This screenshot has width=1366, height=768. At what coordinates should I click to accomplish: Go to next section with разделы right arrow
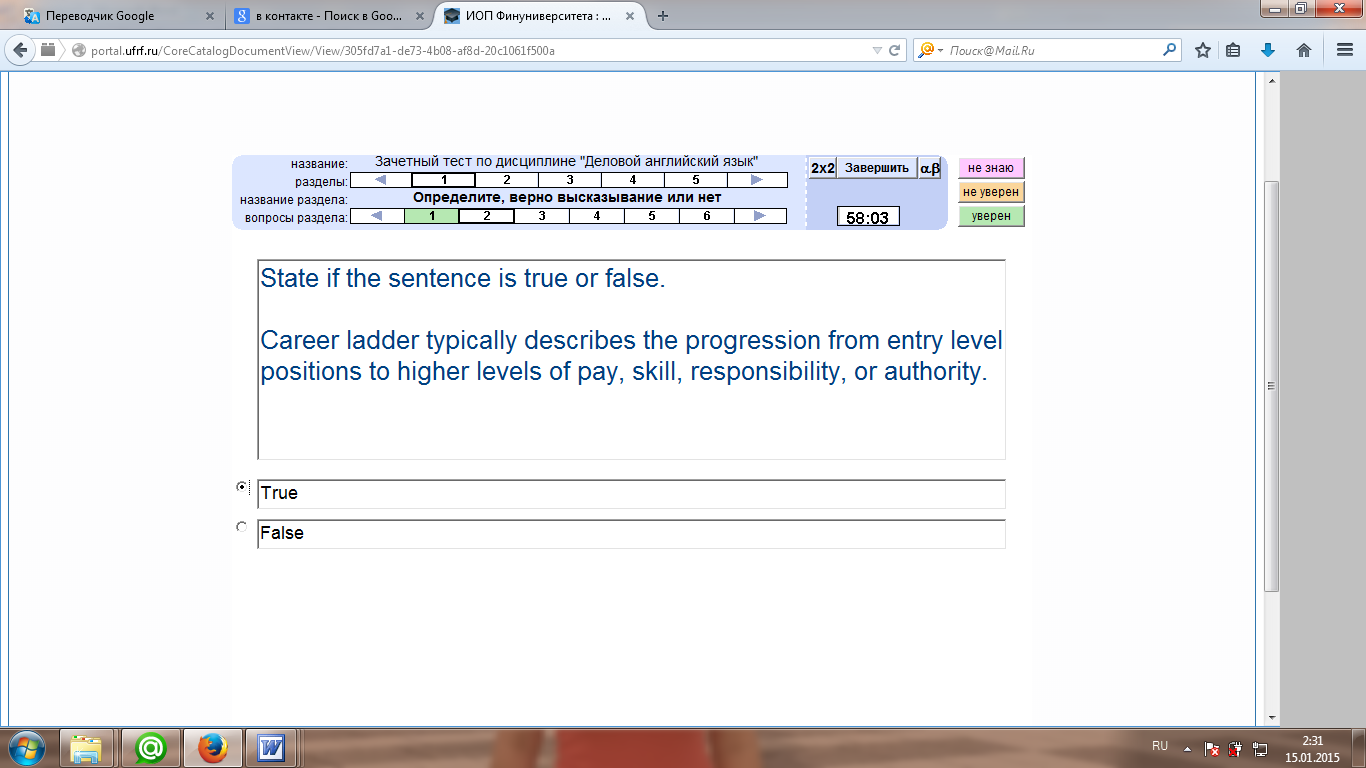(757, 180)
